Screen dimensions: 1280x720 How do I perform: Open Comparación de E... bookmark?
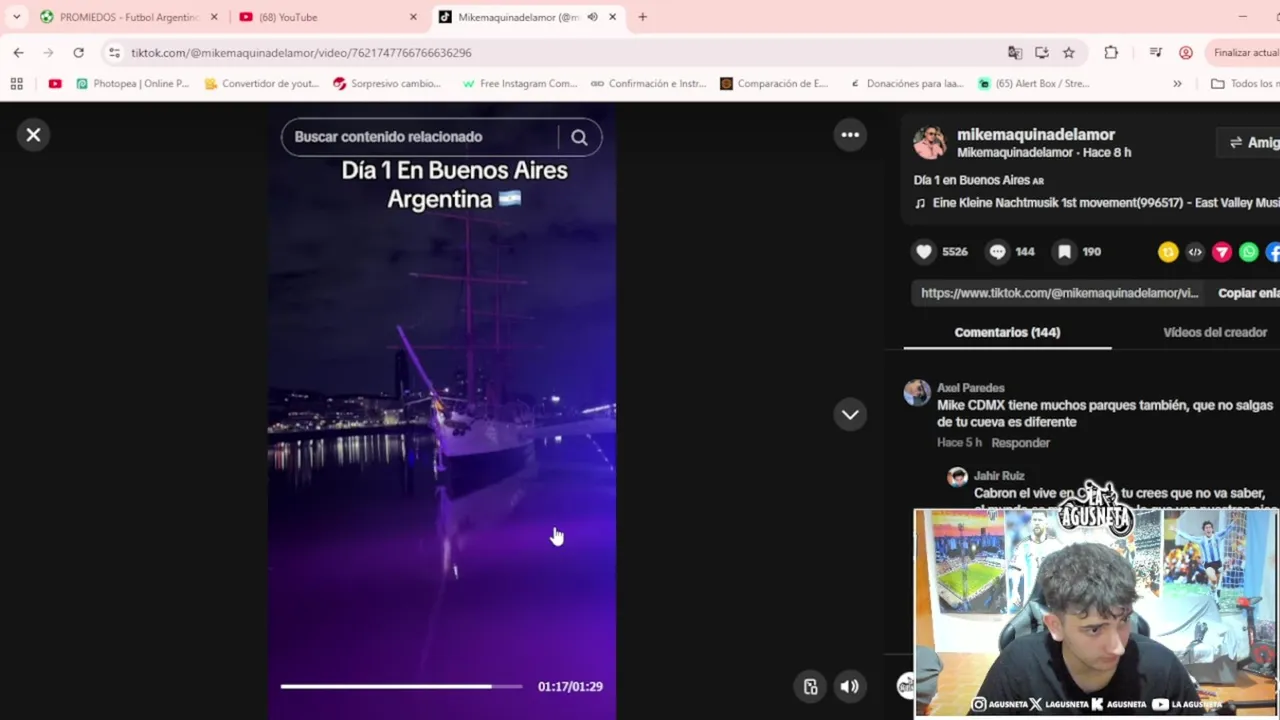pyautogui.click(x=775, y=84)
